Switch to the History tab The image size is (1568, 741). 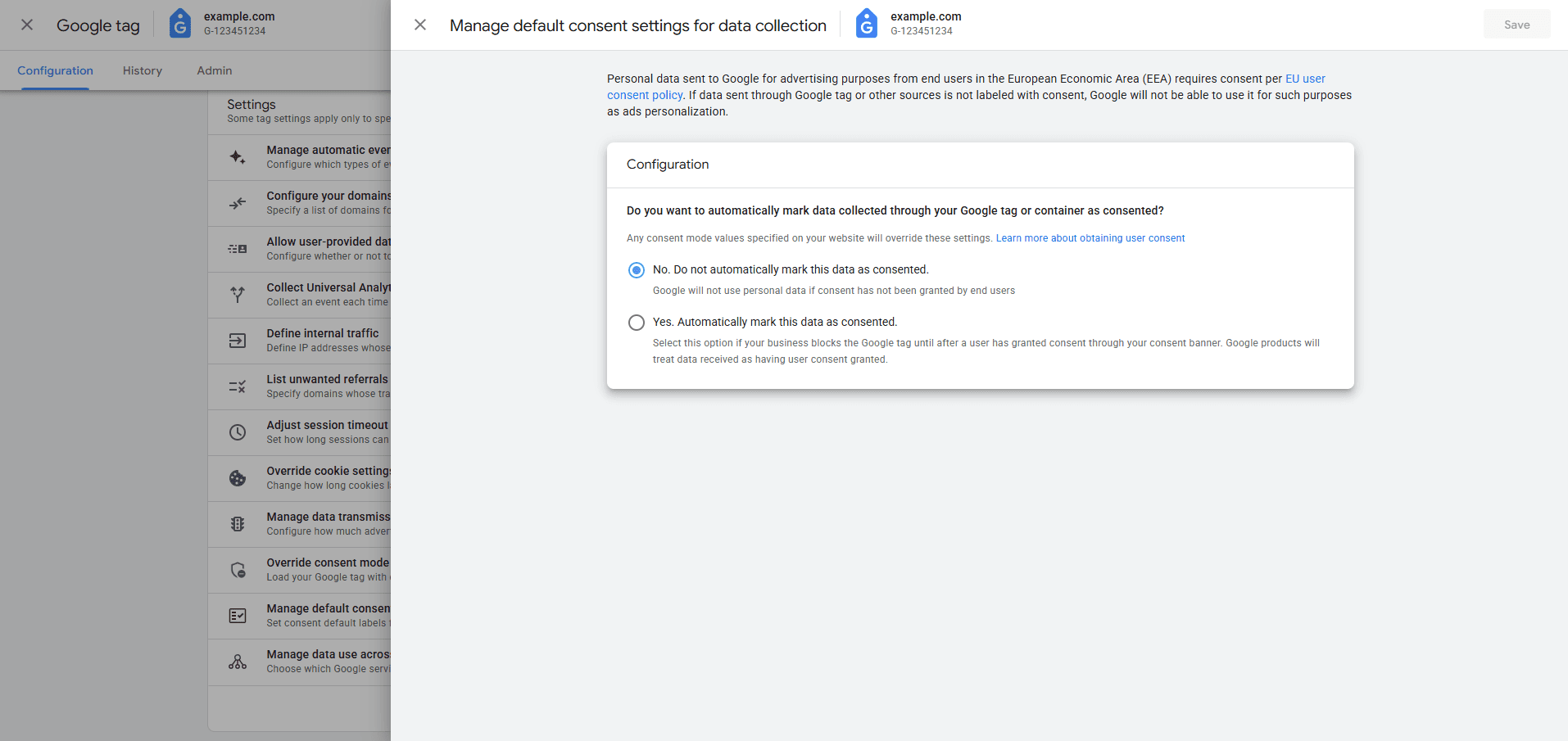click(x=142, y=70)
